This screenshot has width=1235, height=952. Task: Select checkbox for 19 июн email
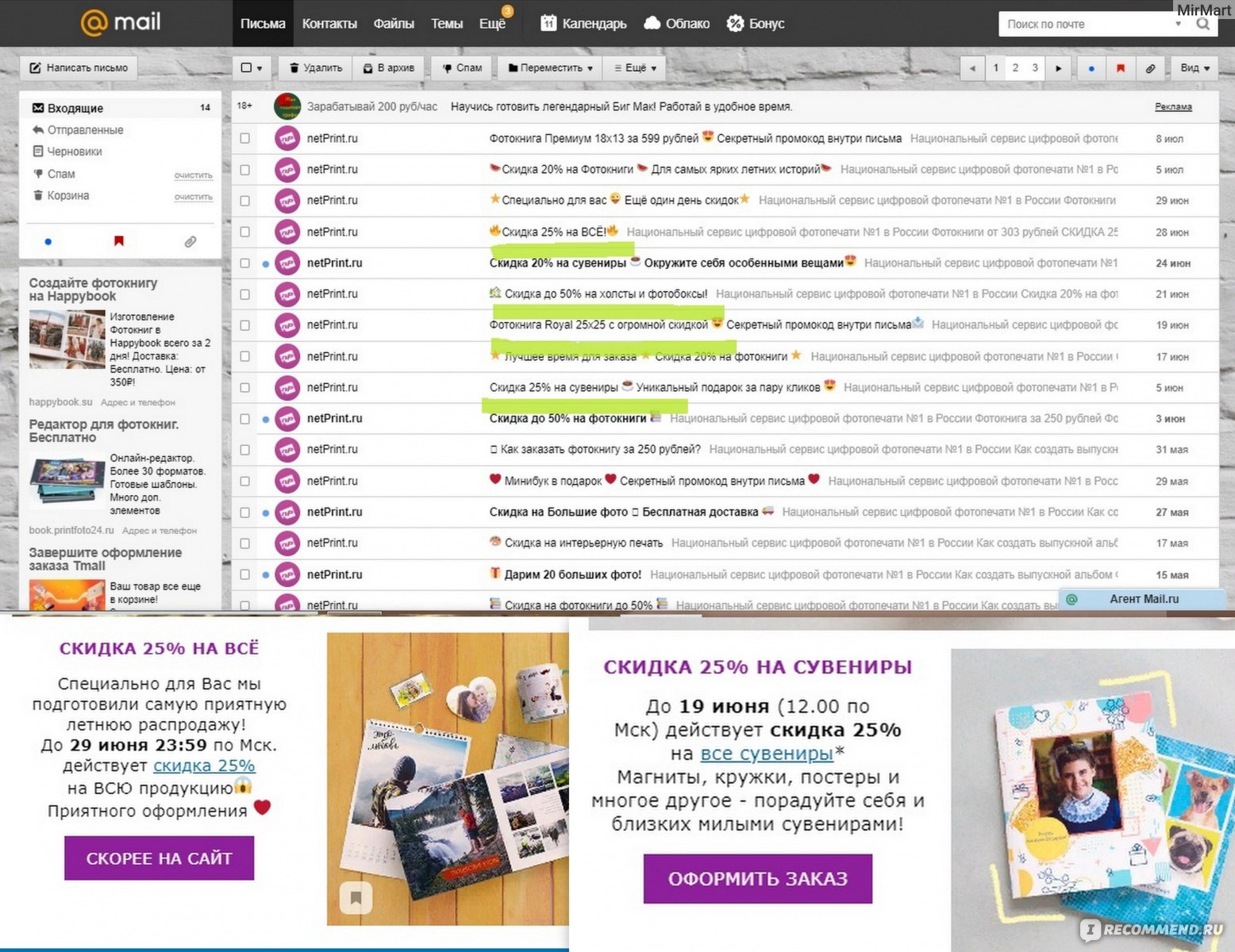pyautogui.click(x=245, y=325)
